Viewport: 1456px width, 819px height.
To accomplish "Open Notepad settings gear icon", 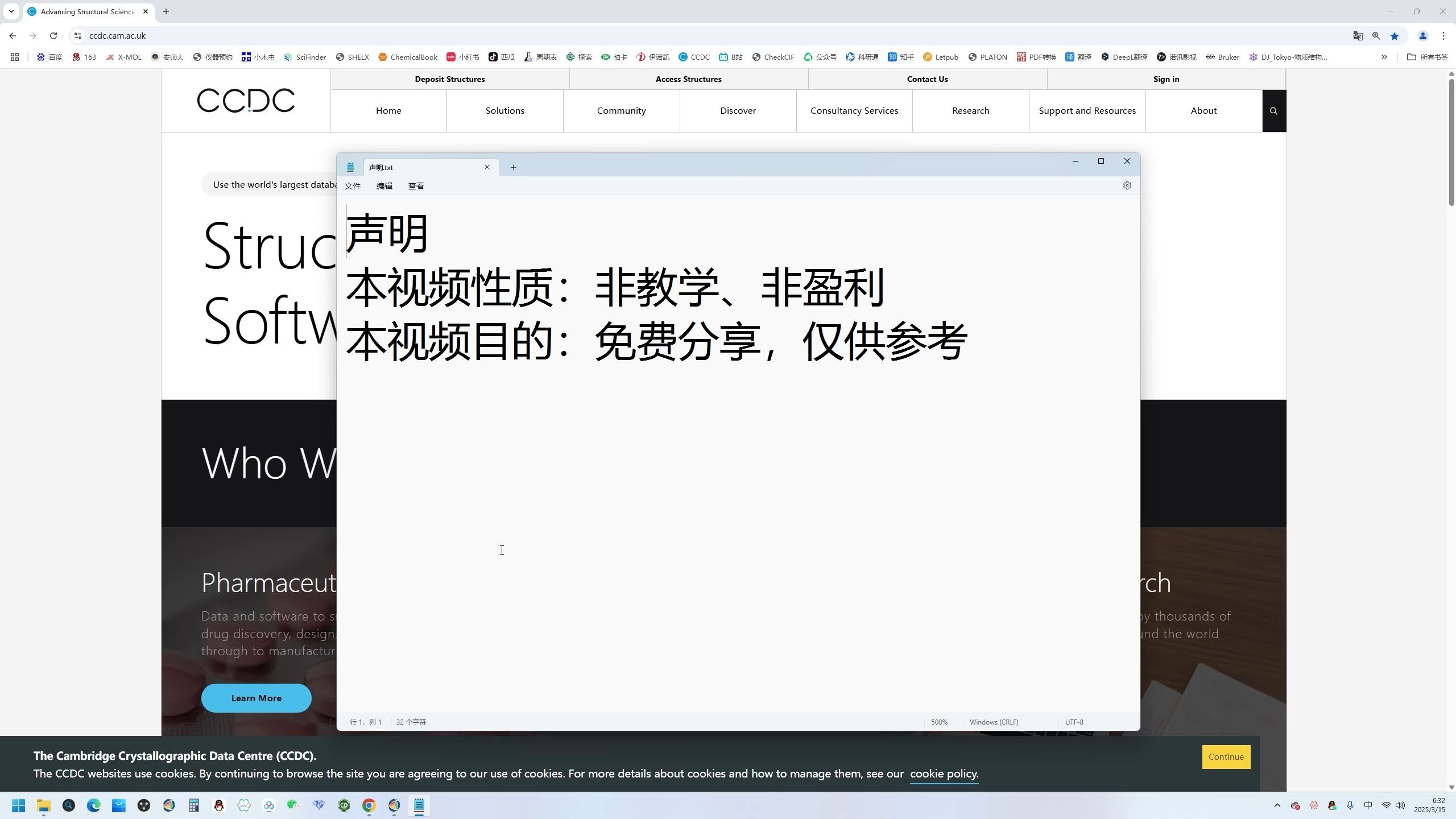I will pyautogui.click(x=1127, y=185).
